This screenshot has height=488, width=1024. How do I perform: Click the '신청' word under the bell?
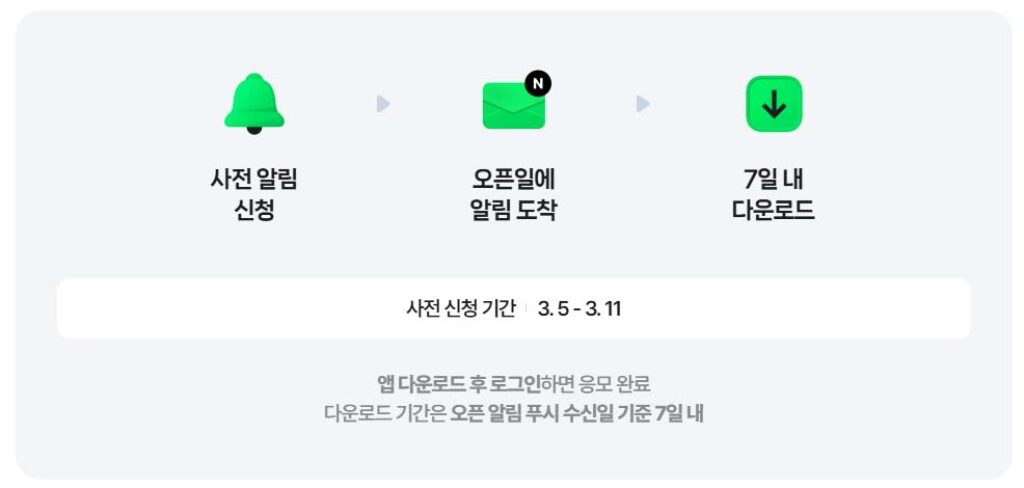pos(254,211)
